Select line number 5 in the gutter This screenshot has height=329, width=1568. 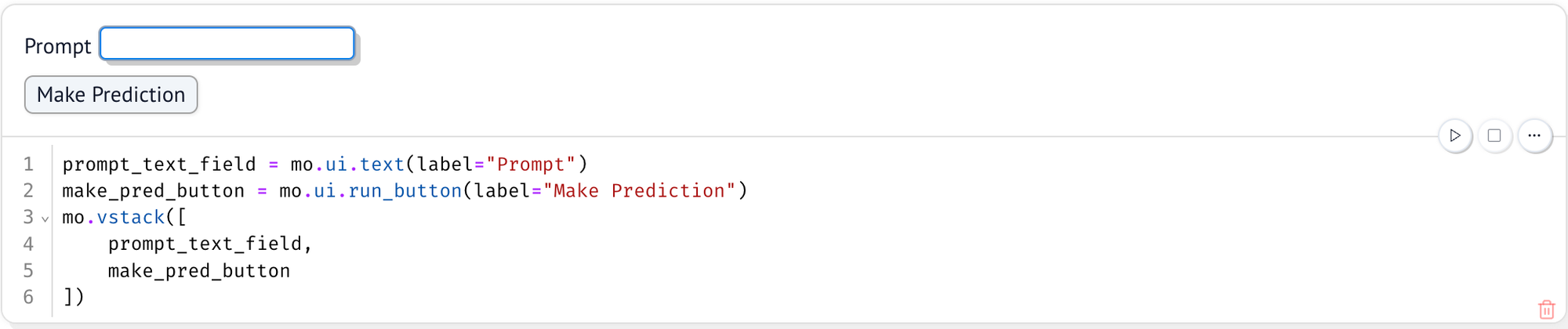[28, 270]
